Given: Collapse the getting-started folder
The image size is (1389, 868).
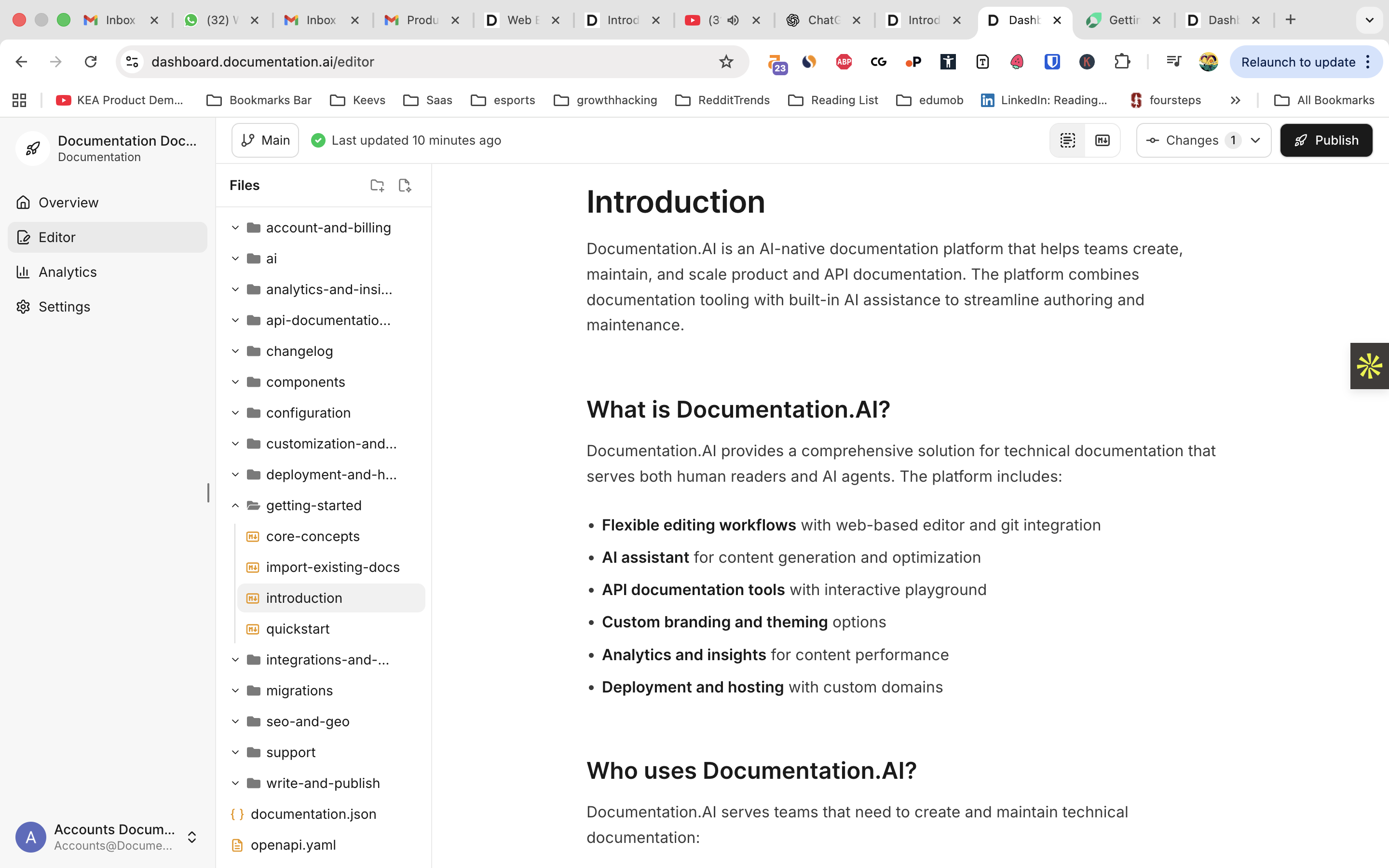Looking at the screenshot, I should click(x=235, y=505).
